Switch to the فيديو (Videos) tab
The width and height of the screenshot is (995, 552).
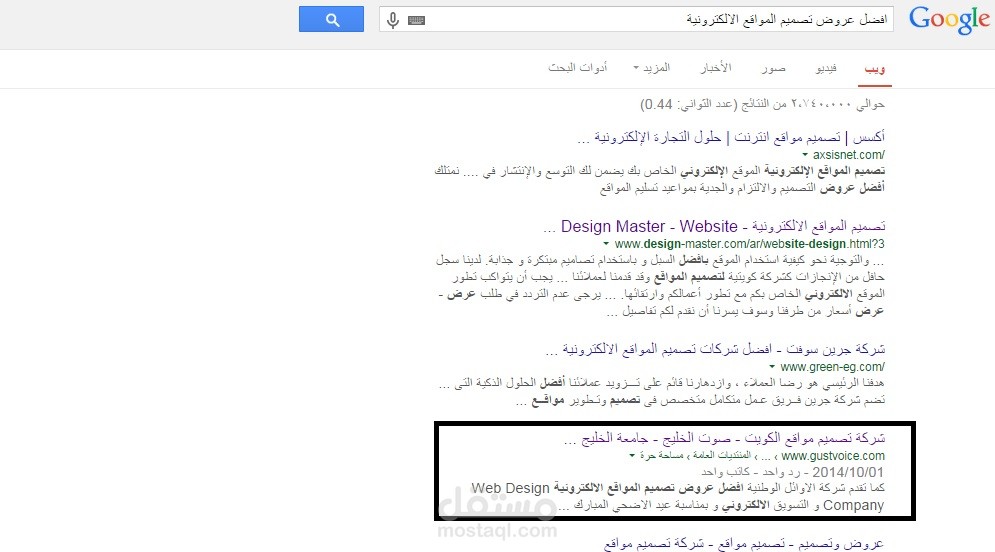point(826,68)
